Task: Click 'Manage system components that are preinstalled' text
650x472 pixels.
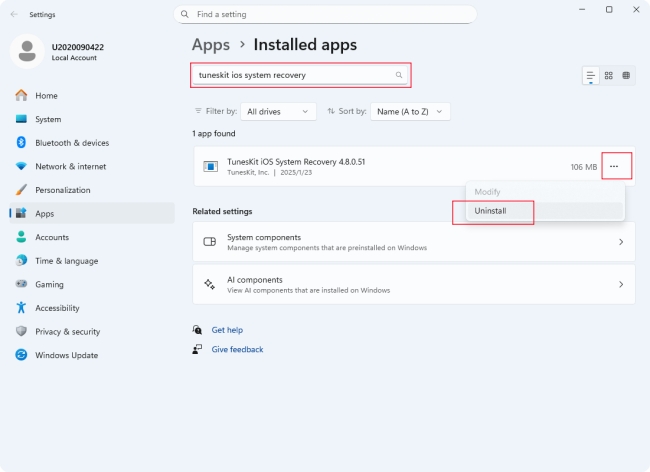Action: click(327, 248)
